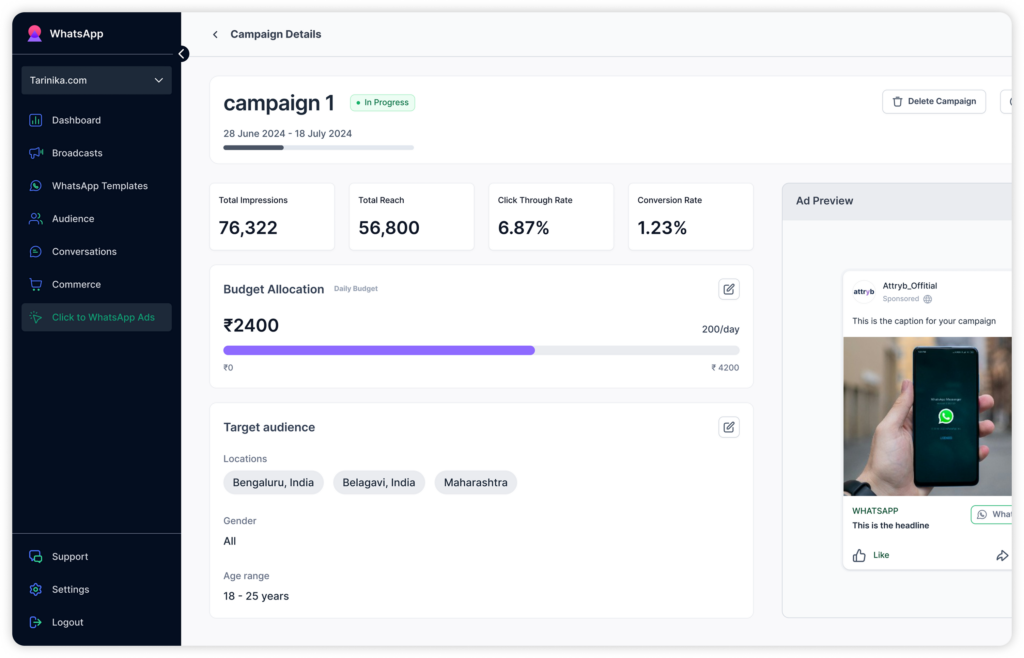
Task: Click the In Progress status badge
Action: click(x=383, y=102)
